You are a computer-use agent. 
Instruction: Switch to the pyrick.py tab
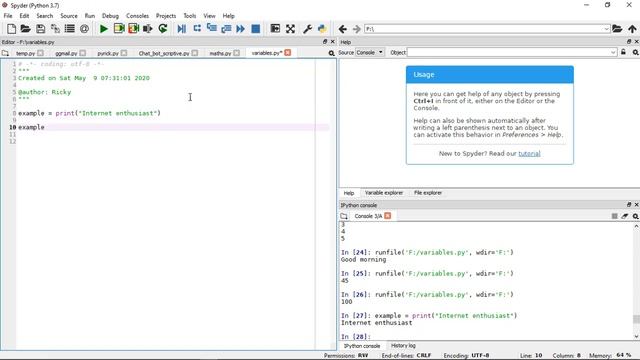coord(108,53)
